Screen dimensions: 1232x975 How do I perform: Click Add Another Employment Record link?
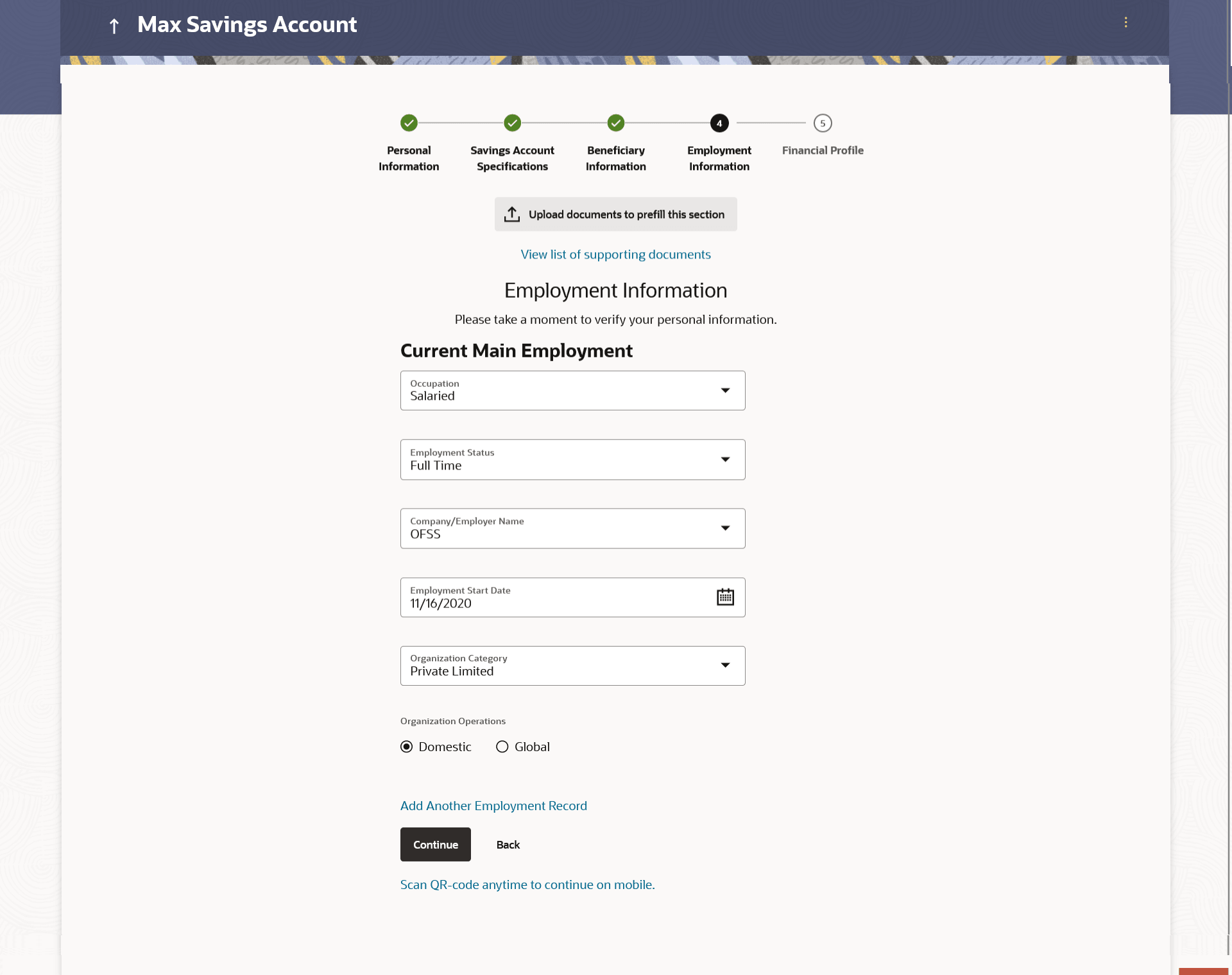(x=493, y=806)
